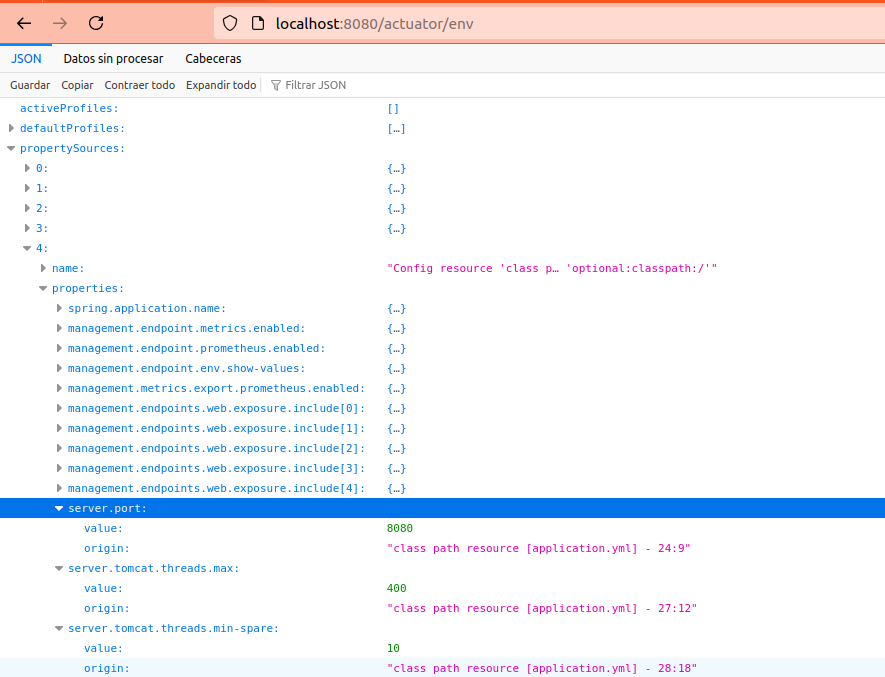Open the Cabeceras tab
Viewport: 885px width, 677px height.
tap(213, 59)
